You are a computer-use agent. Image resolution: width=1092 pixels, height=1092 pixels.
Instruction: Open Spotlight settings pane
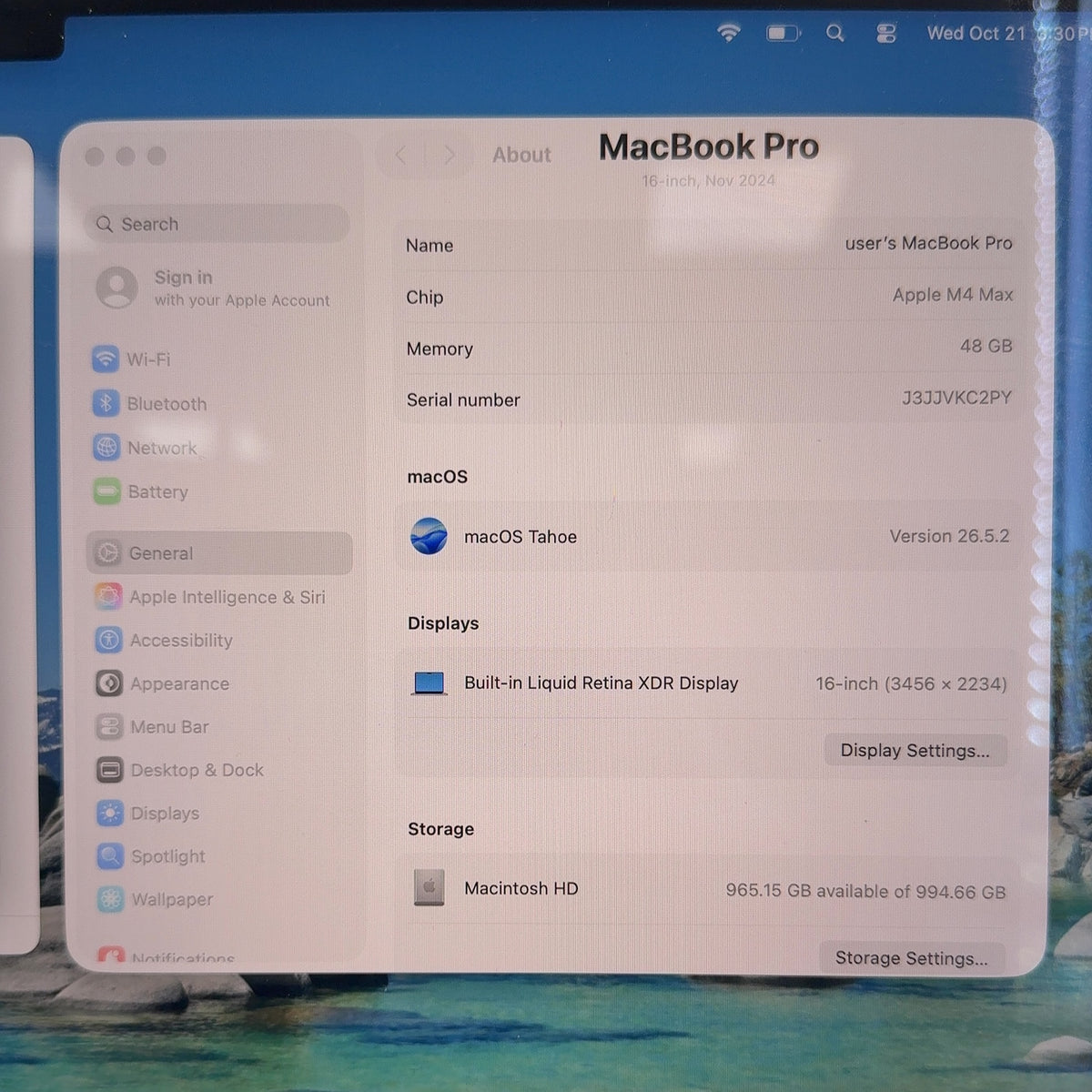[152, 855]
